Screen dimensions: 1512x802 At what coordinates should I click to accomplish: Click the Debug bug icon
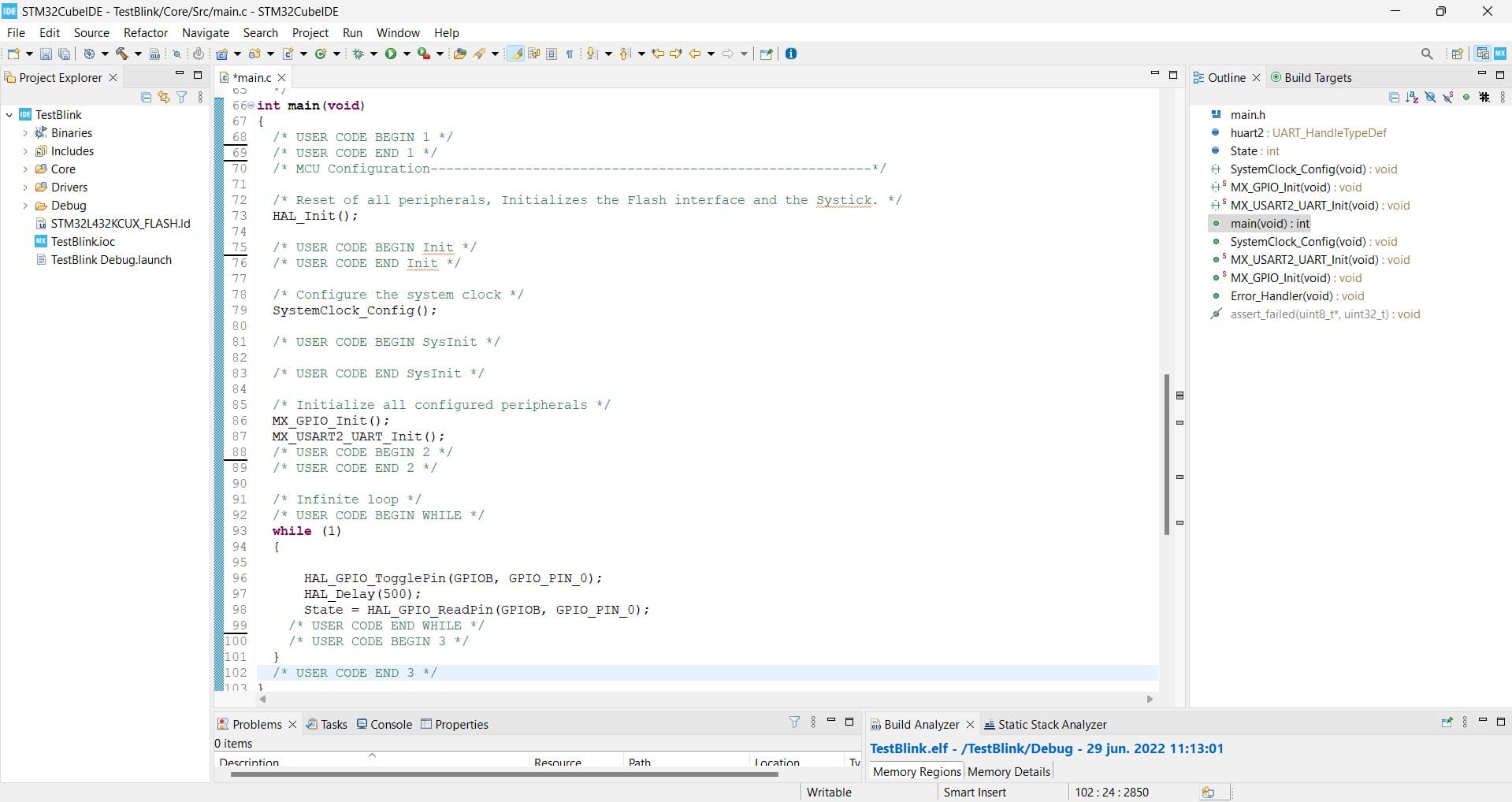tap(358, 54)
